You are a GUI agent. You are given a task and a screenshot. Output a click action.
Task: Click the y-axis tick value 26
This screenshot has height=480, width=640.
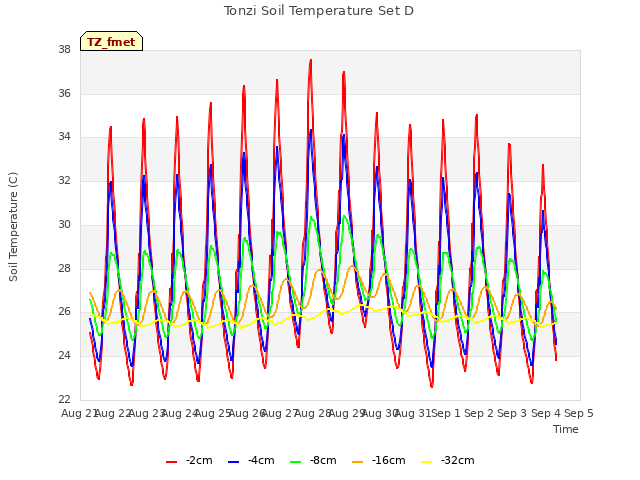click(64, 311)
